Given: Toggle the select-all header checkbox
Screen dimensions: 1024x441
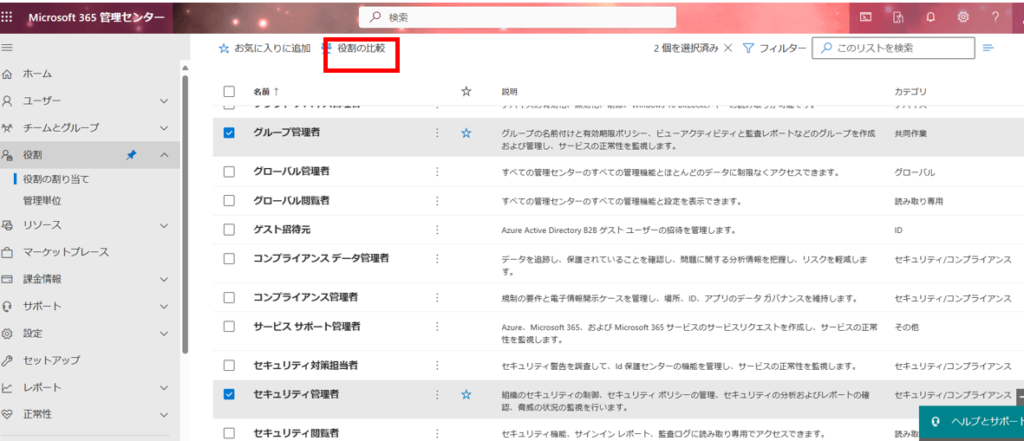Looking at the screenshot, I should [x=229, y=91].
